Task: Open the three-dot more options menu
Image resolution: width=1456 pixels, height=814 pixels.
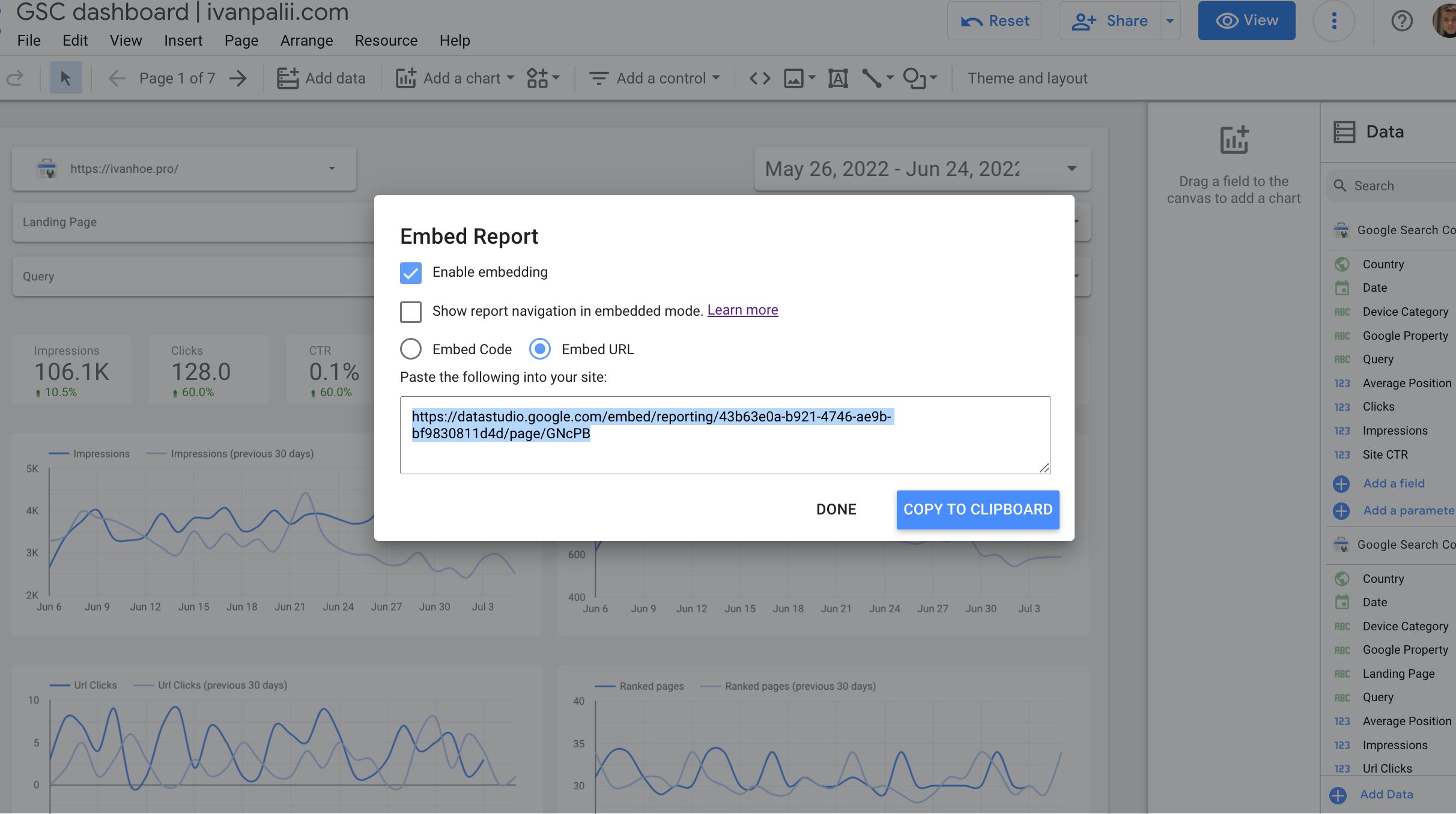Action: click(x=1334, y=21)
